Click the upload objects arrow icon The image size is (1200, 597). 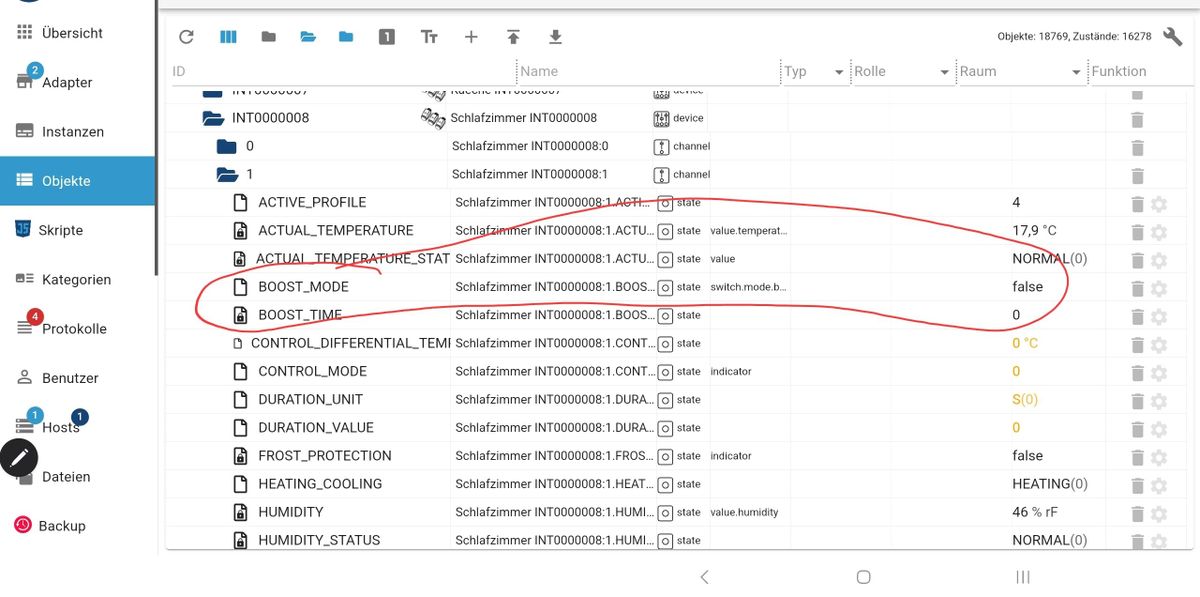click(513, 37)
